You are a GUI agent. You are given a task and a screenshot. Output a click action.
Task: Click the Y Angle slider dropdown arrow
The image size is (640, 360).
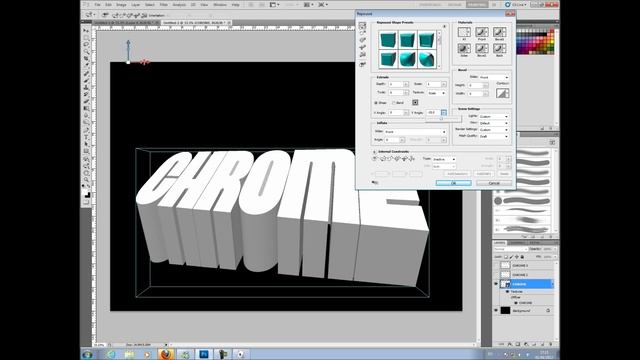tap(444, 112)
